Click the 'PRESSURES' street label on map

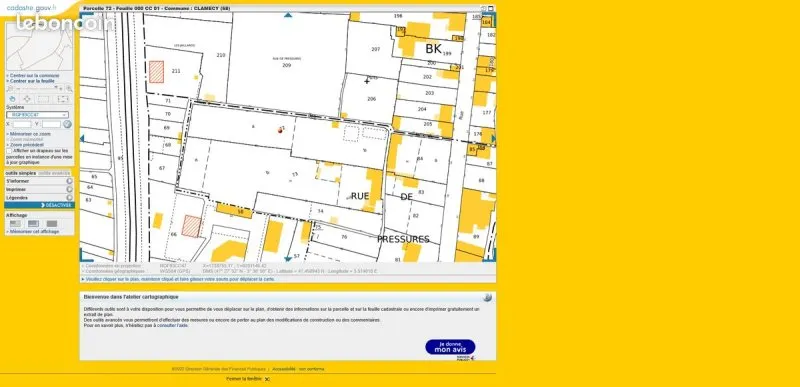(403, 239)
